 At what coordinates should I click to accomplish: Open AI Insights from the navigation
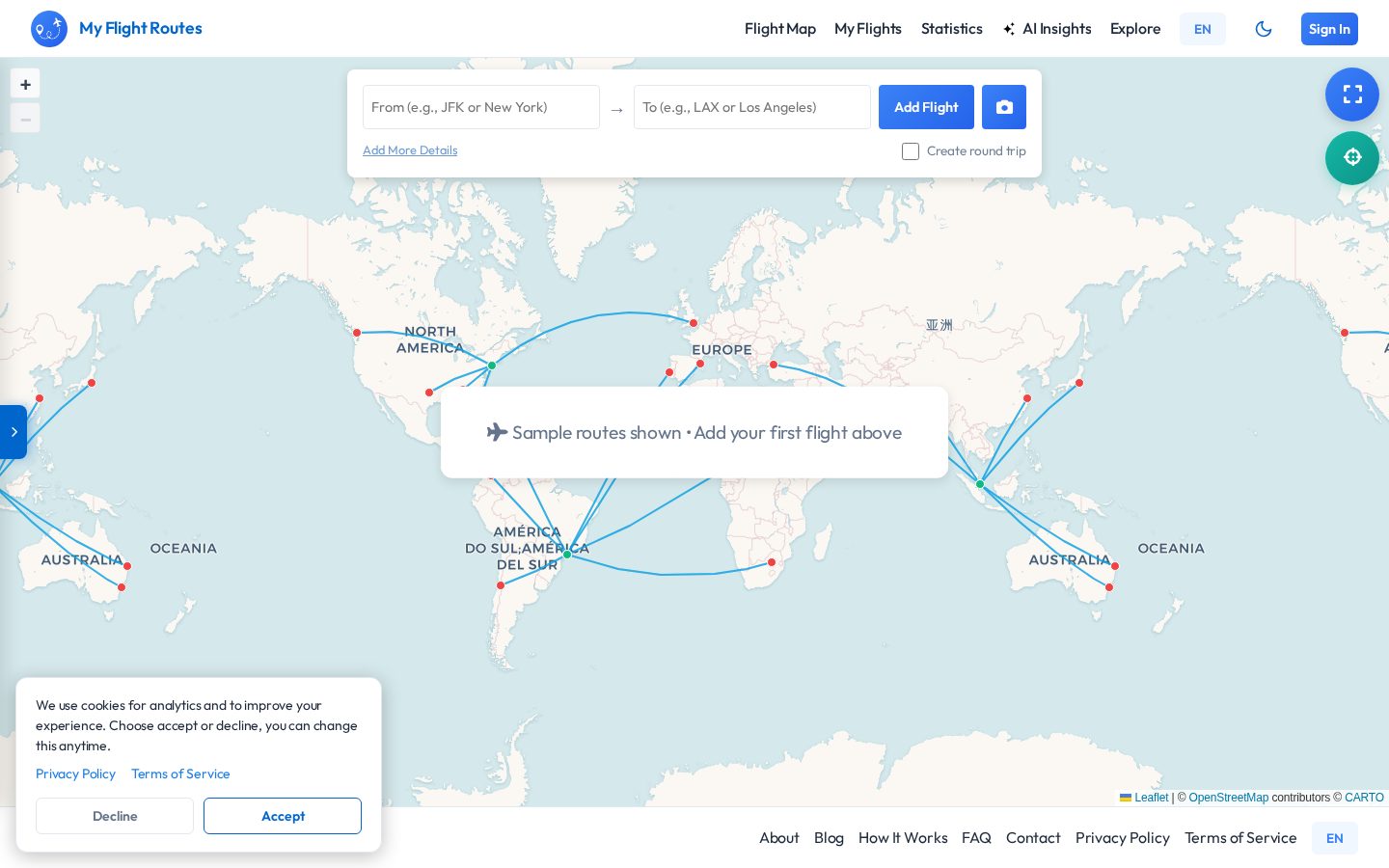(x=1048, y=29)
